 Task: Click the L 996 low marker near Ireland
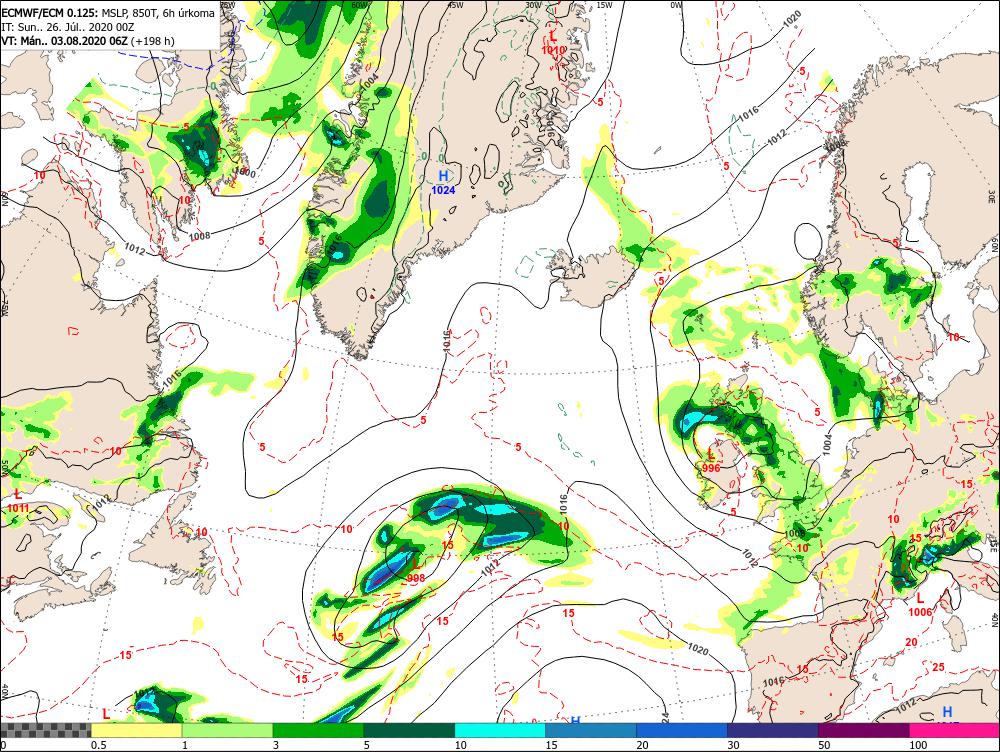coord(710,460)
